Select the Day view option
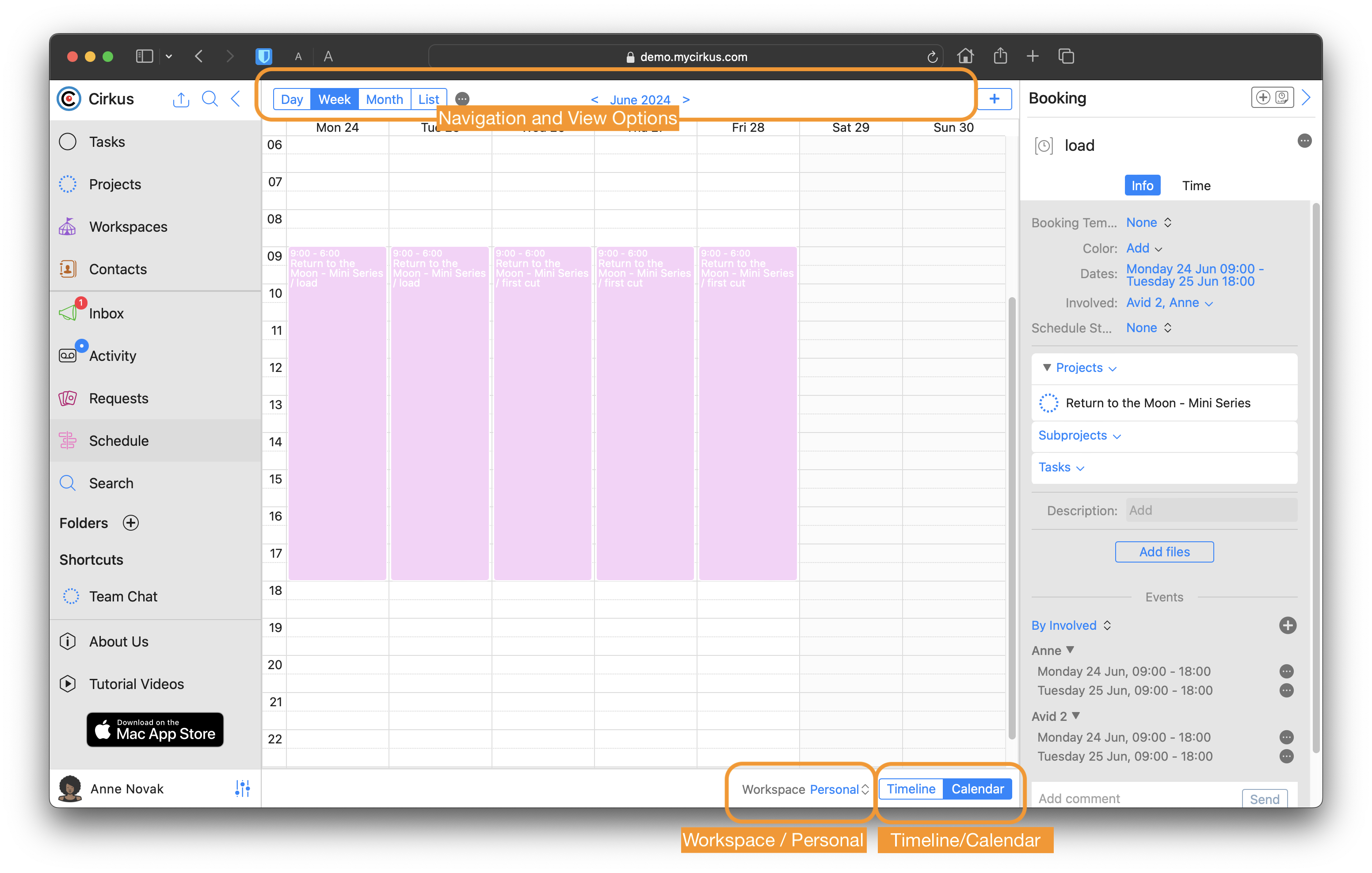Image resolution: width=1372 pixels, height=873 pixels. (292, 99)
